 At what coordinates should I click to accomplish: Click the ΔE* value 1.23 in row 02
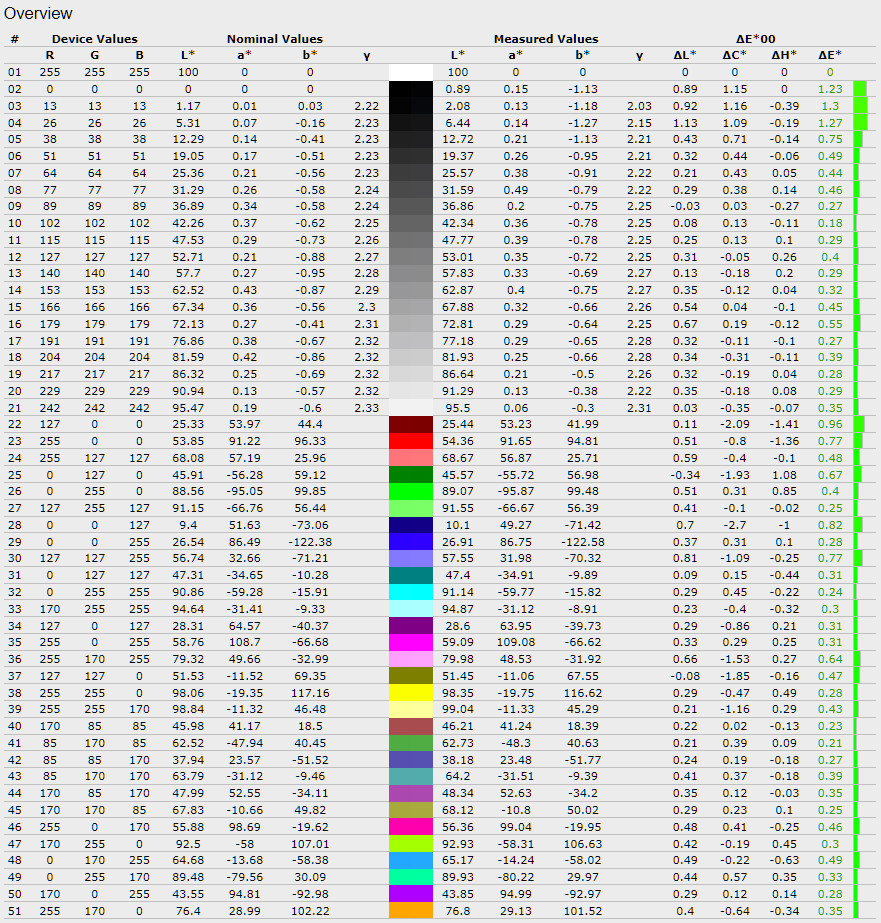829,89
